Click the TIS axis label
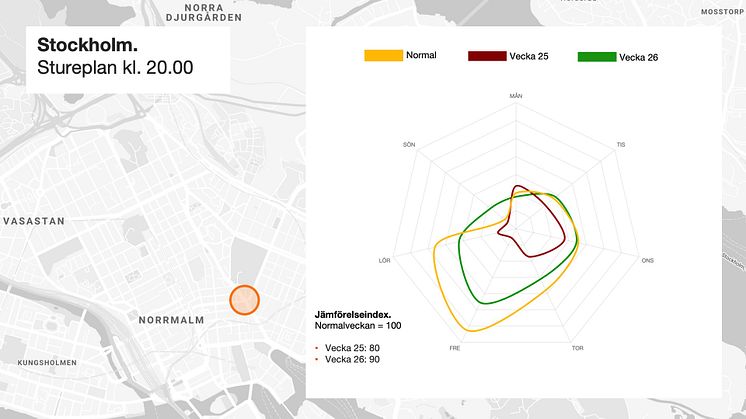Image resolution: width=746 pixels, height=419 pixels. coord(621,145)
